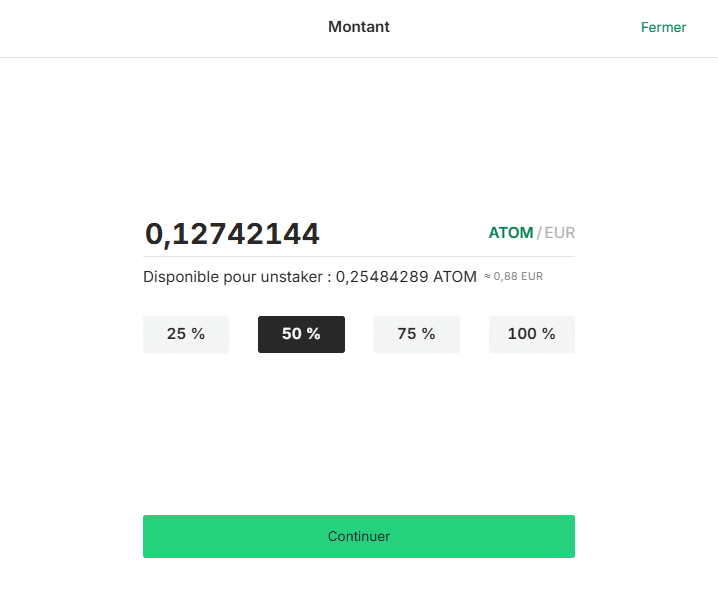Click the header divider below Montant
This screenshot has width=718, height=598.
click(359, 57)
